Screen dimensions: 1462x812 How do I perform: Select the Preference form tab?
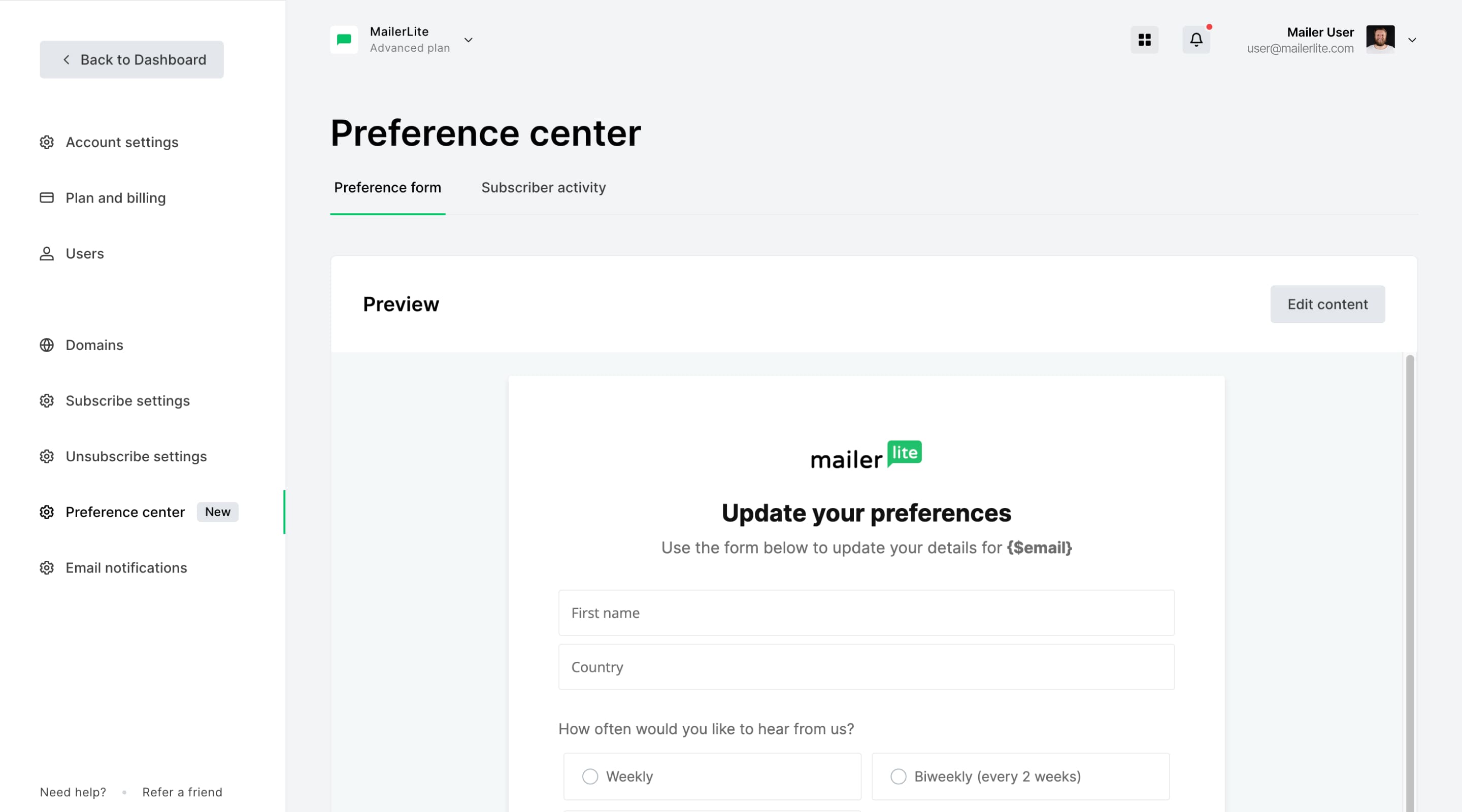click(388, 187)
